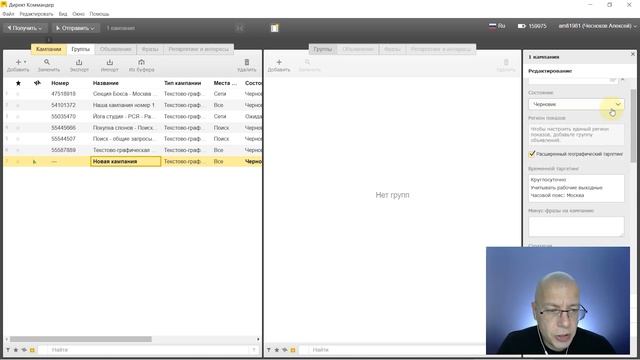Select campaign 55544507 row

tap(133, 139)
